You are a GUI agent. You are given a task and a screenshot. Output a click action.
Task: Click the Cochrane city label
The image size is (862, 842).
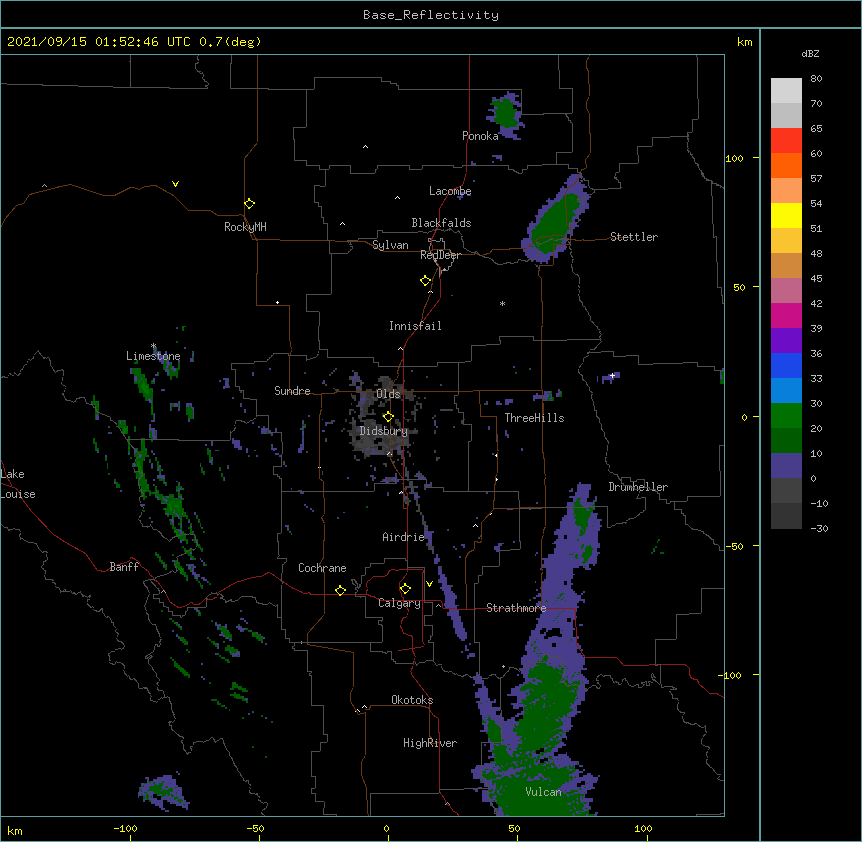point(322,568)
